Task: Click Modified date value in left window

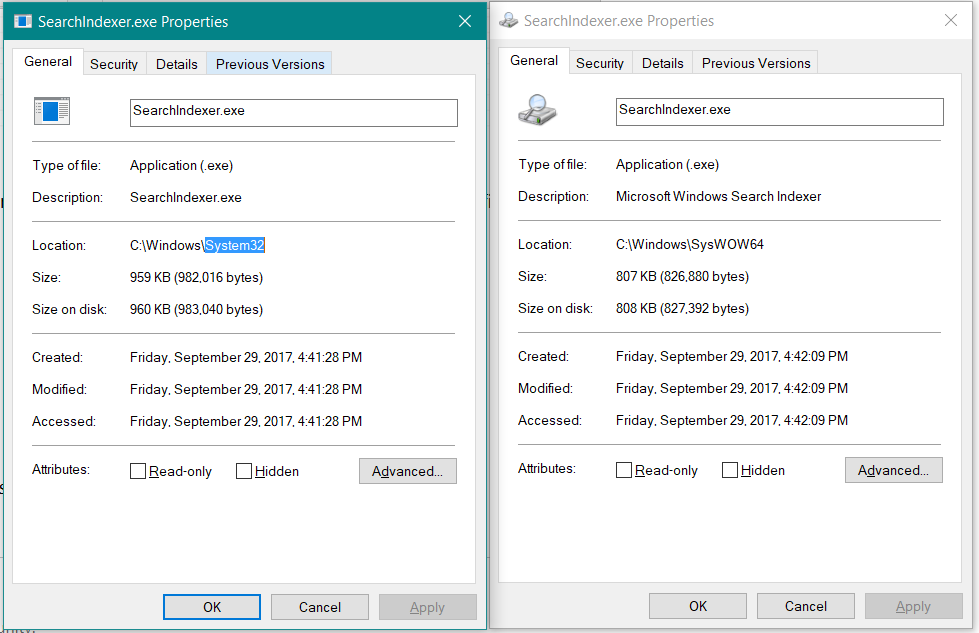Action: pyautogui.click(x=246, y=389)
